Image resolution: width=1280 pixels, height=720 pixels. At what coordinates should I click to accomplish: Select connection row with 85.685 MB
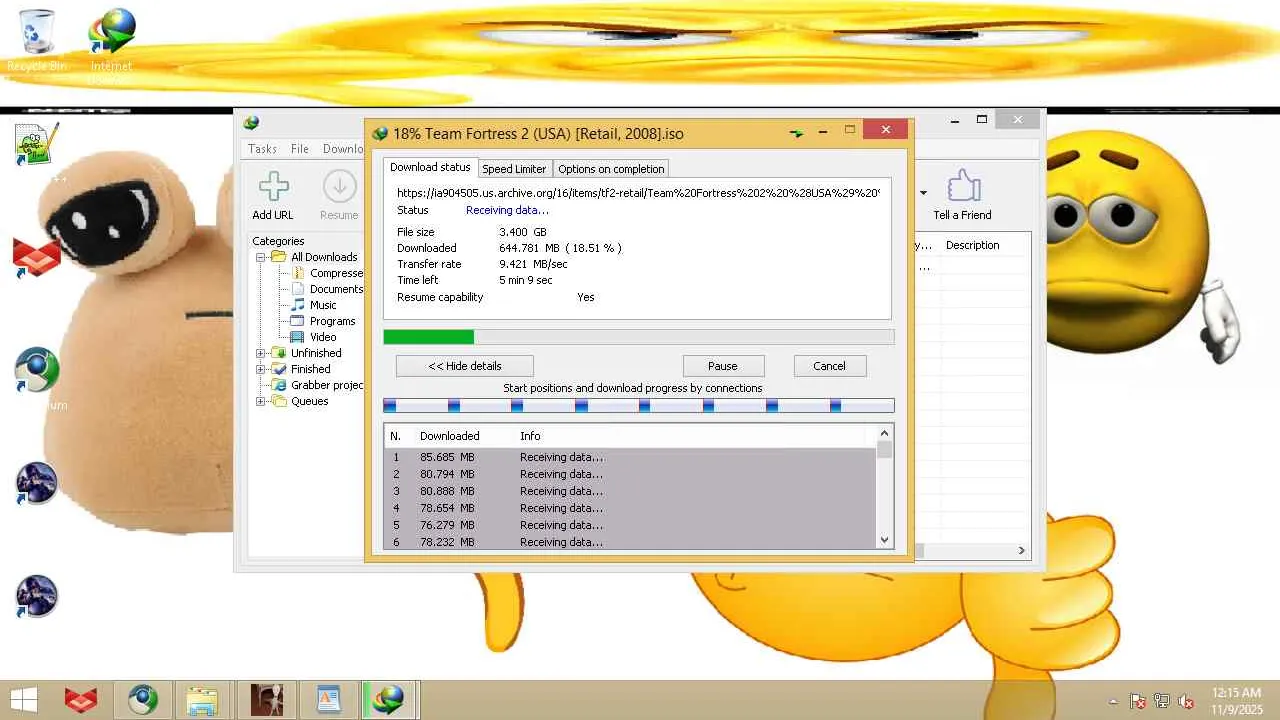(x=630, y=457)
